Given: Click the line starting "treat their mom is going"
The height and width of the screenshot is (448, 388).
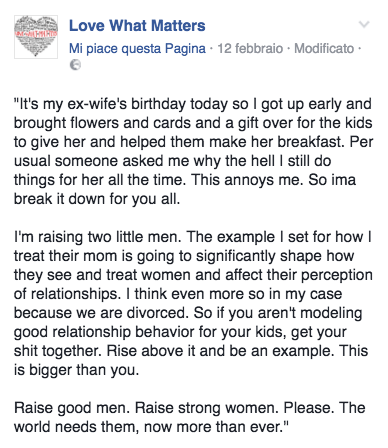Looking at the screenshot, I should pos(184,256).
